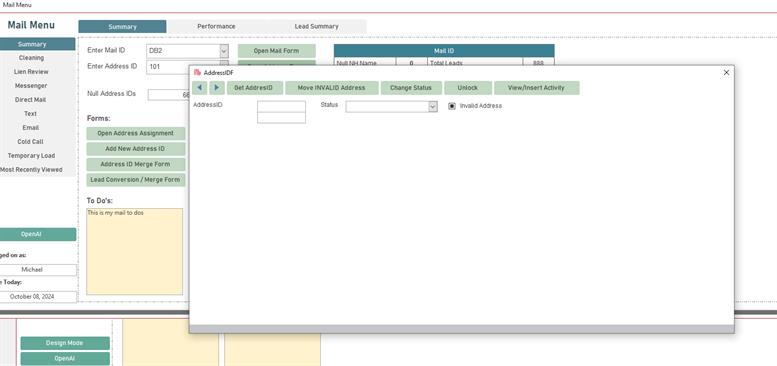Click the lower OpenAI button below Design Mode
Screen dimensions: 777x366
click(65, 359)
